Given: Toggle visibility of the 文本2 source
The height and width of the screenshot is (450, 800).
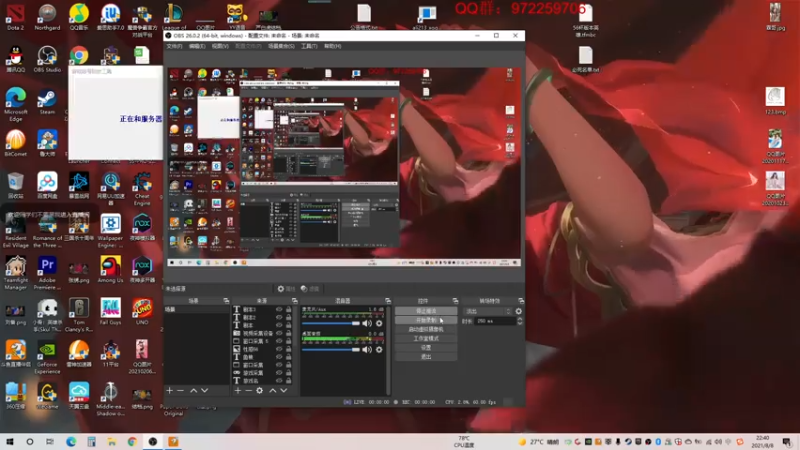Looking at the screenshot, I should 279,317.
